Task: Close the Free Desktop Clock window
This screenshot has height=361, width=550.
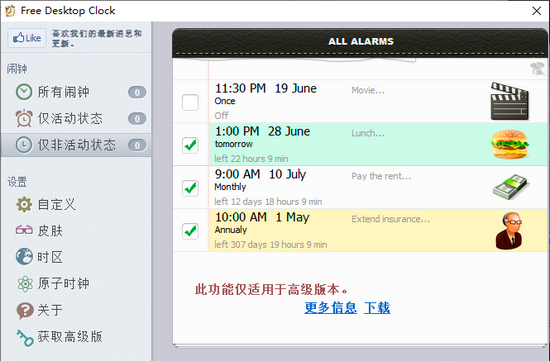Action: pyautogui.click(x=537, y=11)
